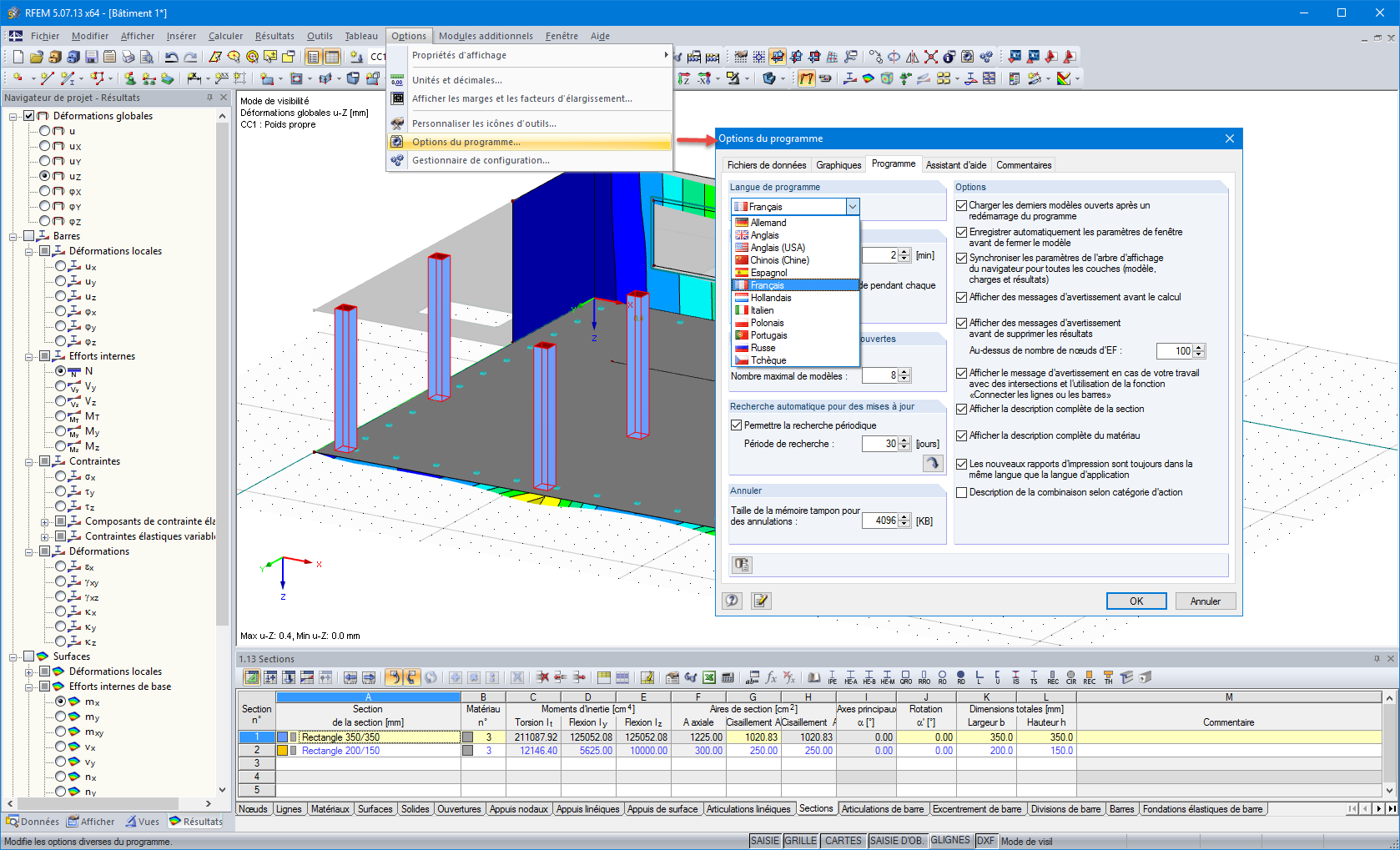Select 'Gestionnaire de configuration...' menu entry
Screen dimensions: 1400x850
coord(530,160)
